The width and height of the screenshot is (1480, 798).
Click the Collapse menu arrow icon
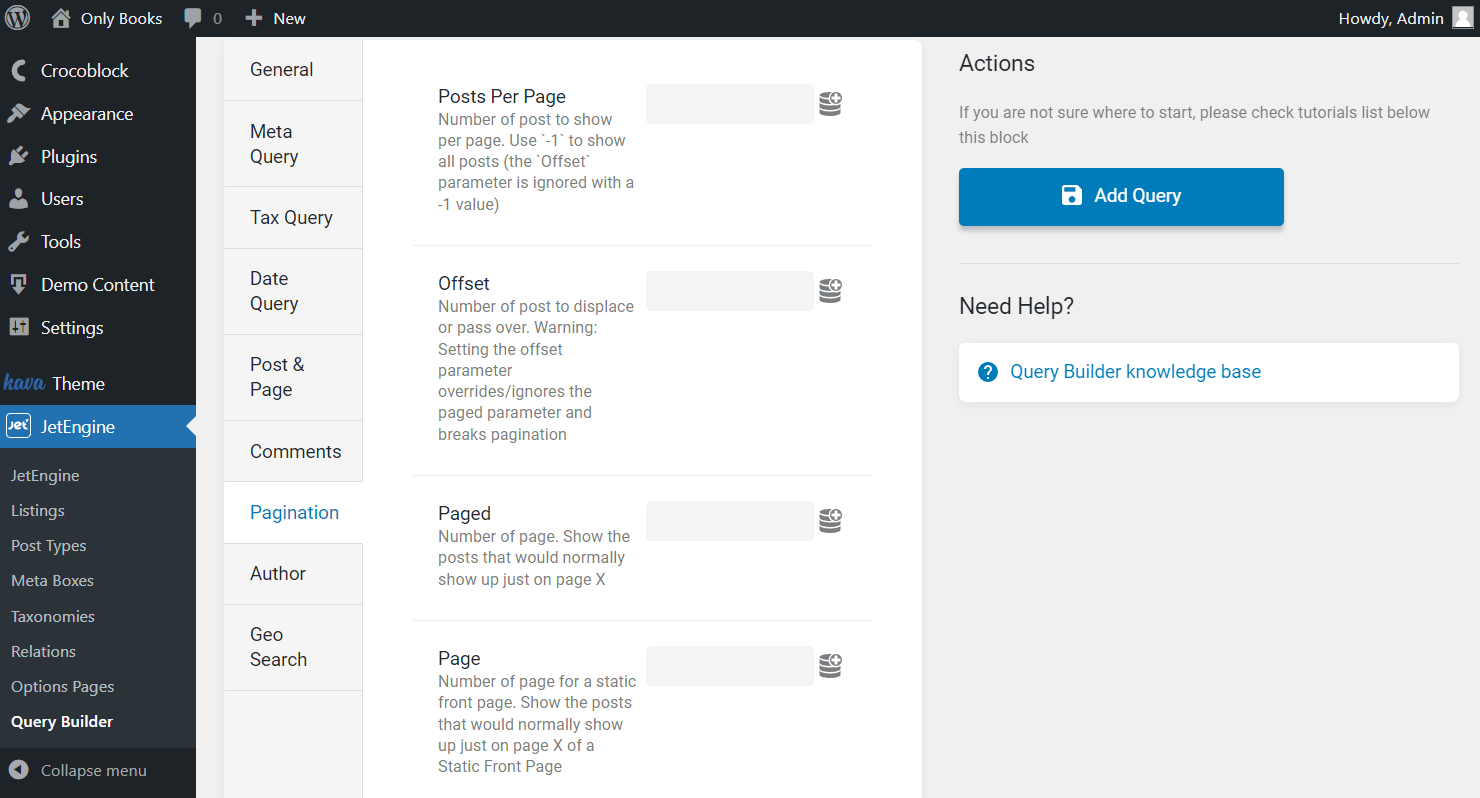[18, 770]
